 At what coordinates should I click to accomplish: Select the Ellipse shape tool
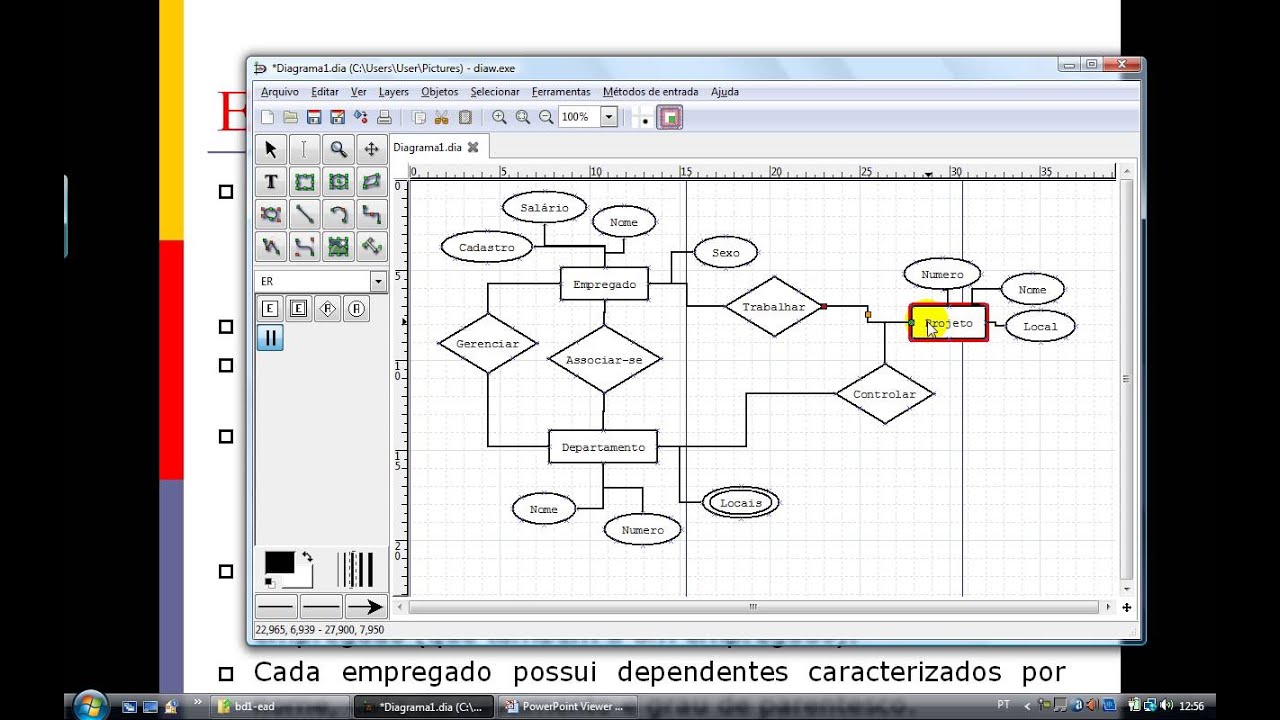[x=338, y=182]
